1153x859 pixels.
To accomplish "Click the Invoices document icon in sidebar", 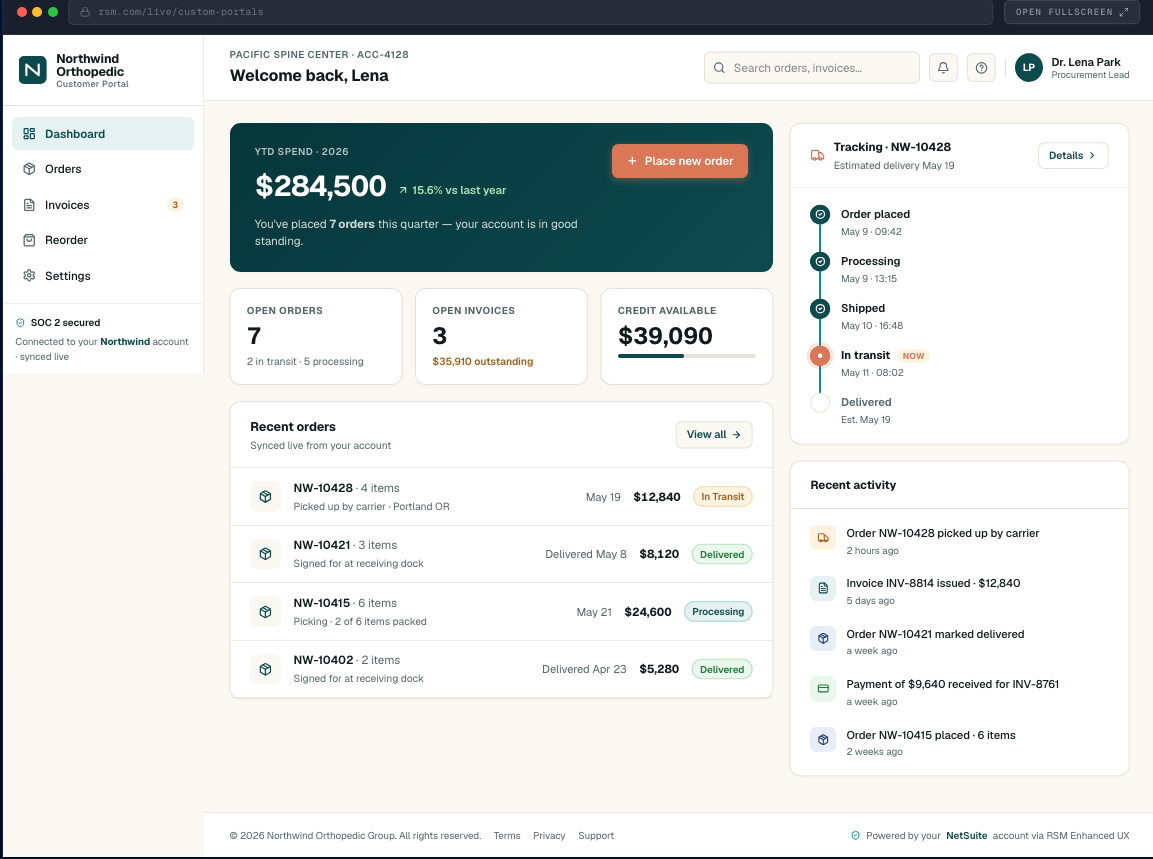I will 29,205.
